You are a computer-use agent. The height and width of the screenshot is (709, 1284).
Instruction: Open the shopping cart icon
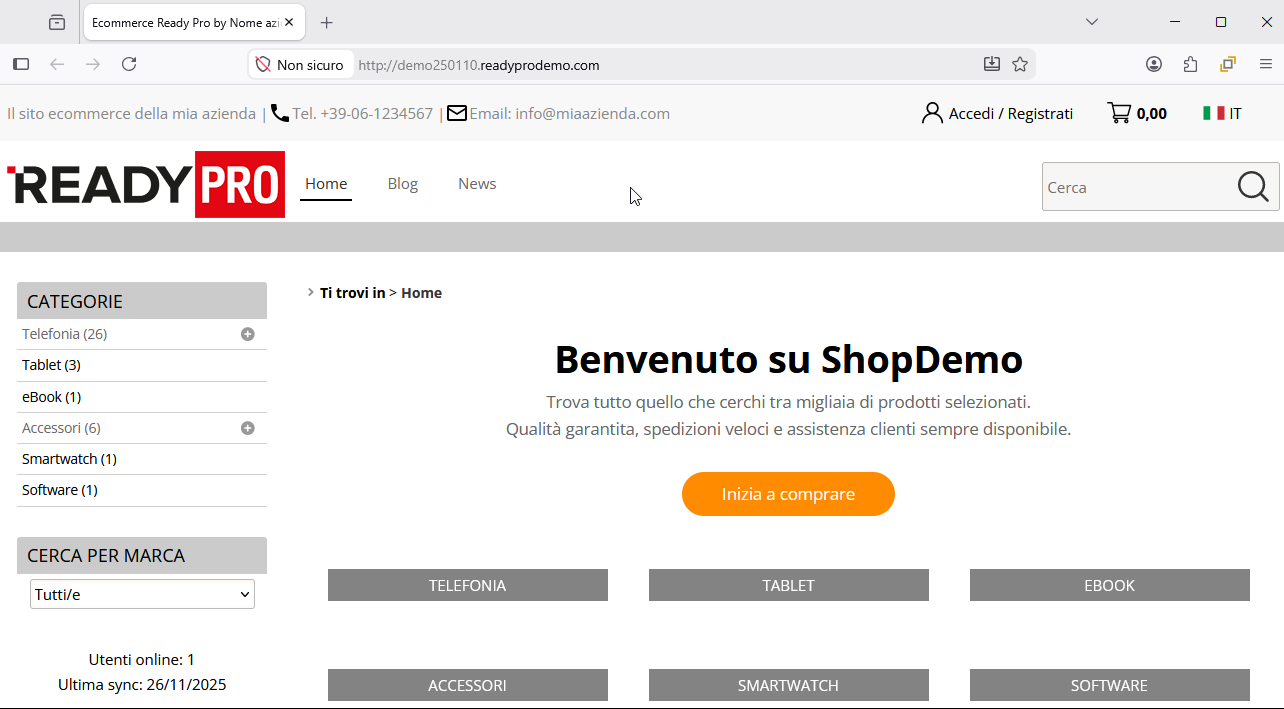click(1119, 113)
